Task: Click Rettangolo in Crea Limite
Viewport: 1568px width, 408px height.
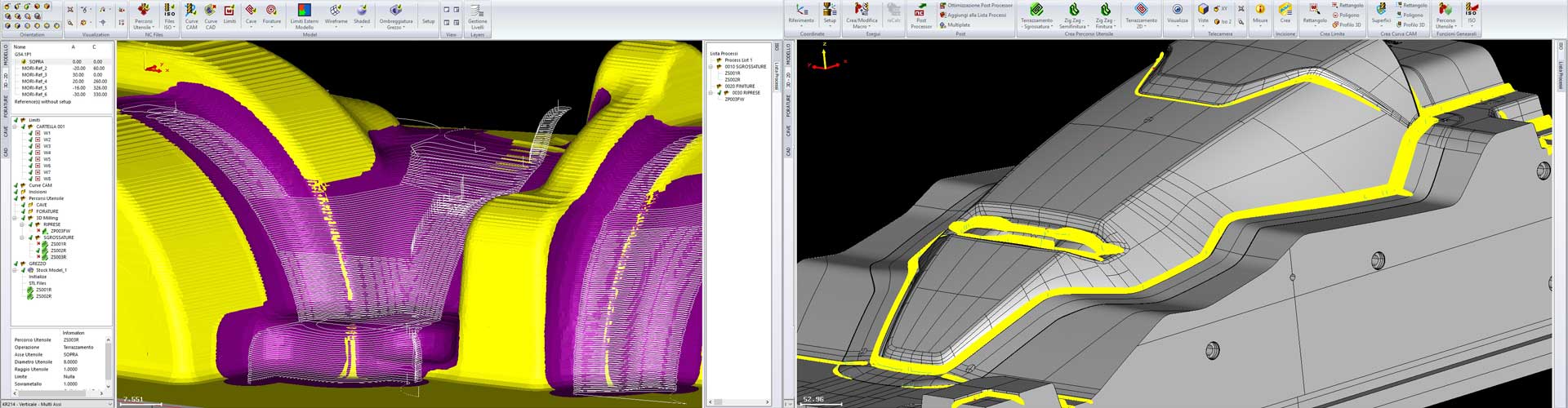Action: point(1315,14)
